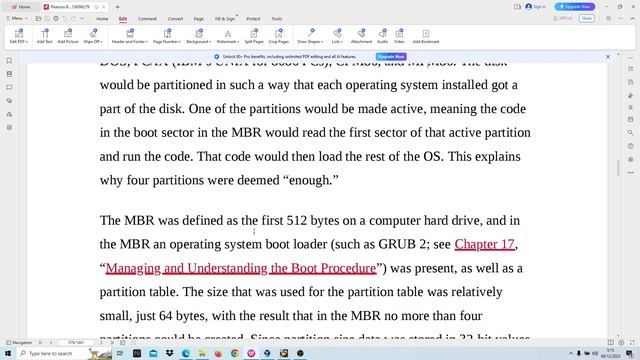Image resolution: width=640 pixels, height=360 pixels.
Task: Open a new tab with plus button
Action: click(118, 7)
